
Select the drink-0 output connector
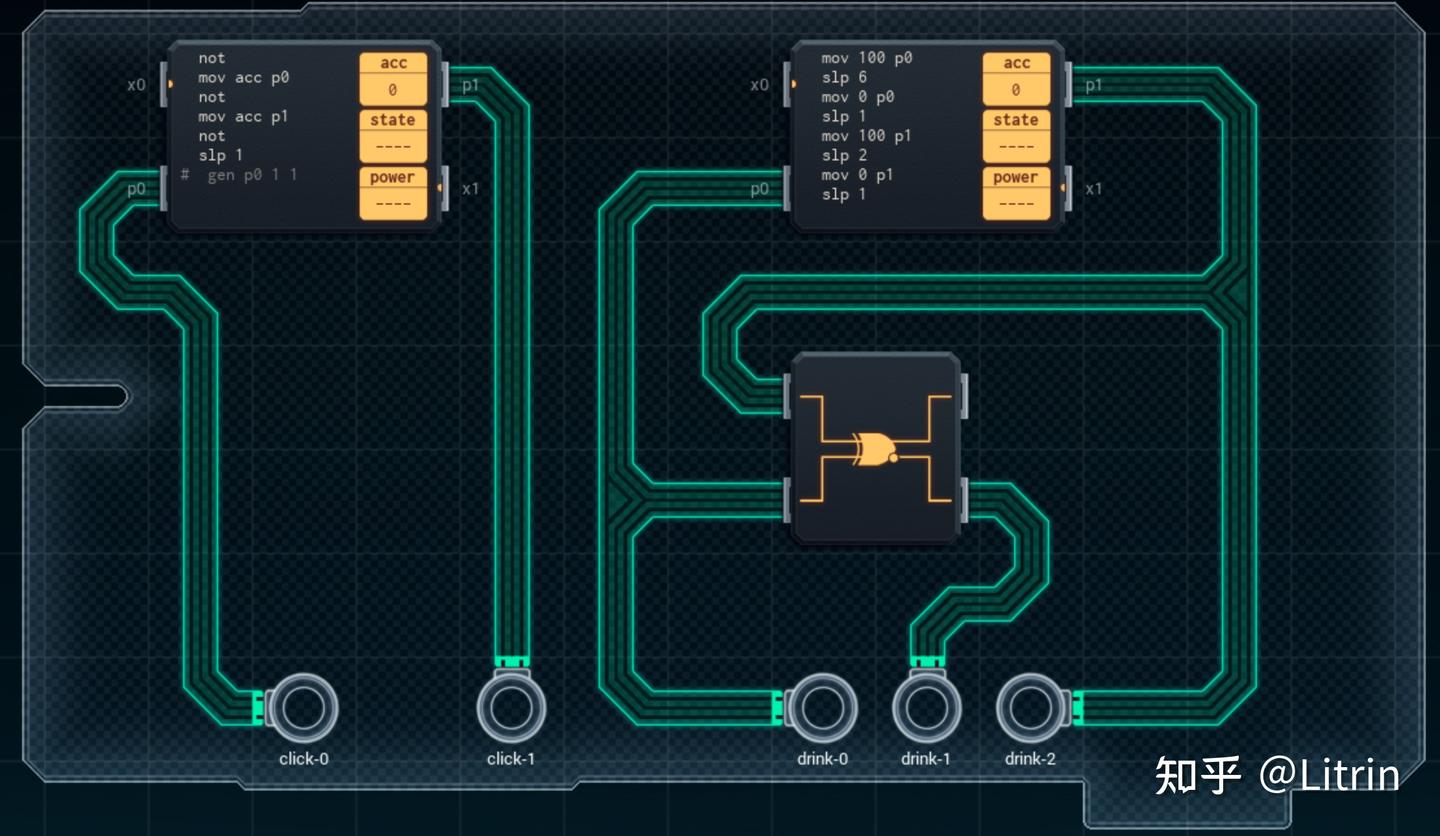(x=822, y=707)
